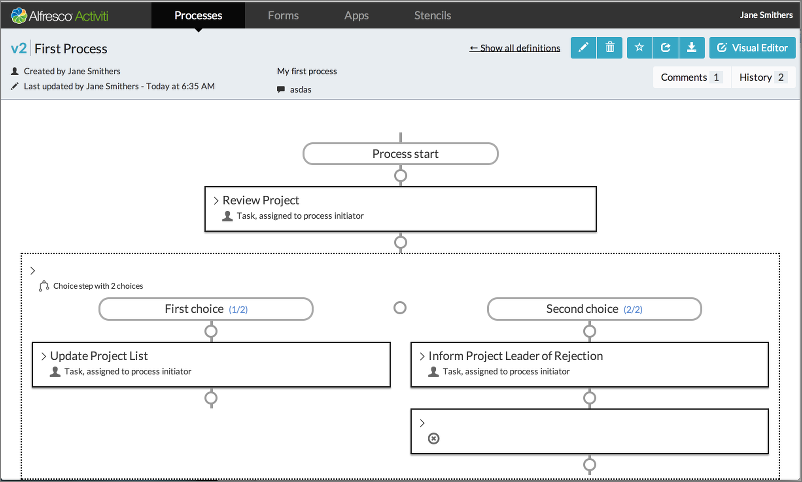Click the pencil edit icon button

coord(583,48)
